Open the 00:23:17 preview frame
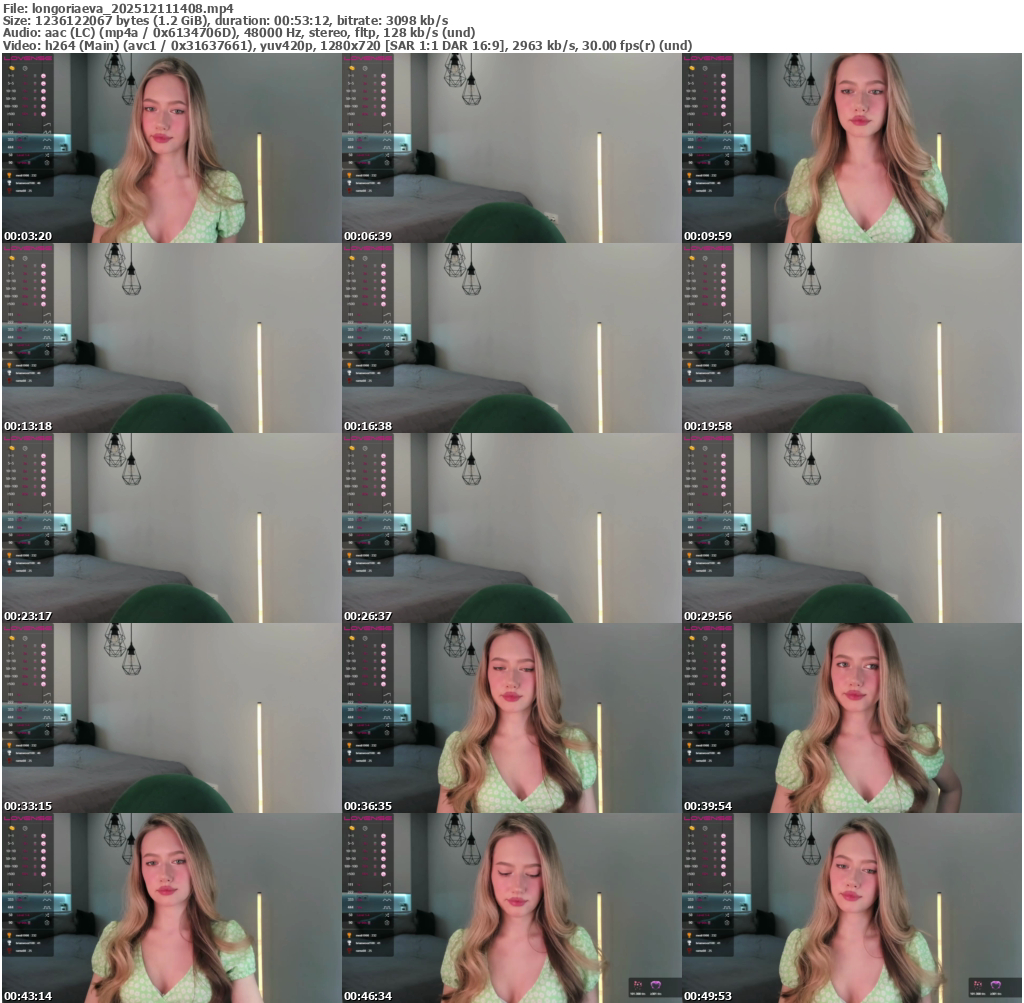This screenshot has width=1024, height=1003. pyautogui.click(x=171, y=528)
